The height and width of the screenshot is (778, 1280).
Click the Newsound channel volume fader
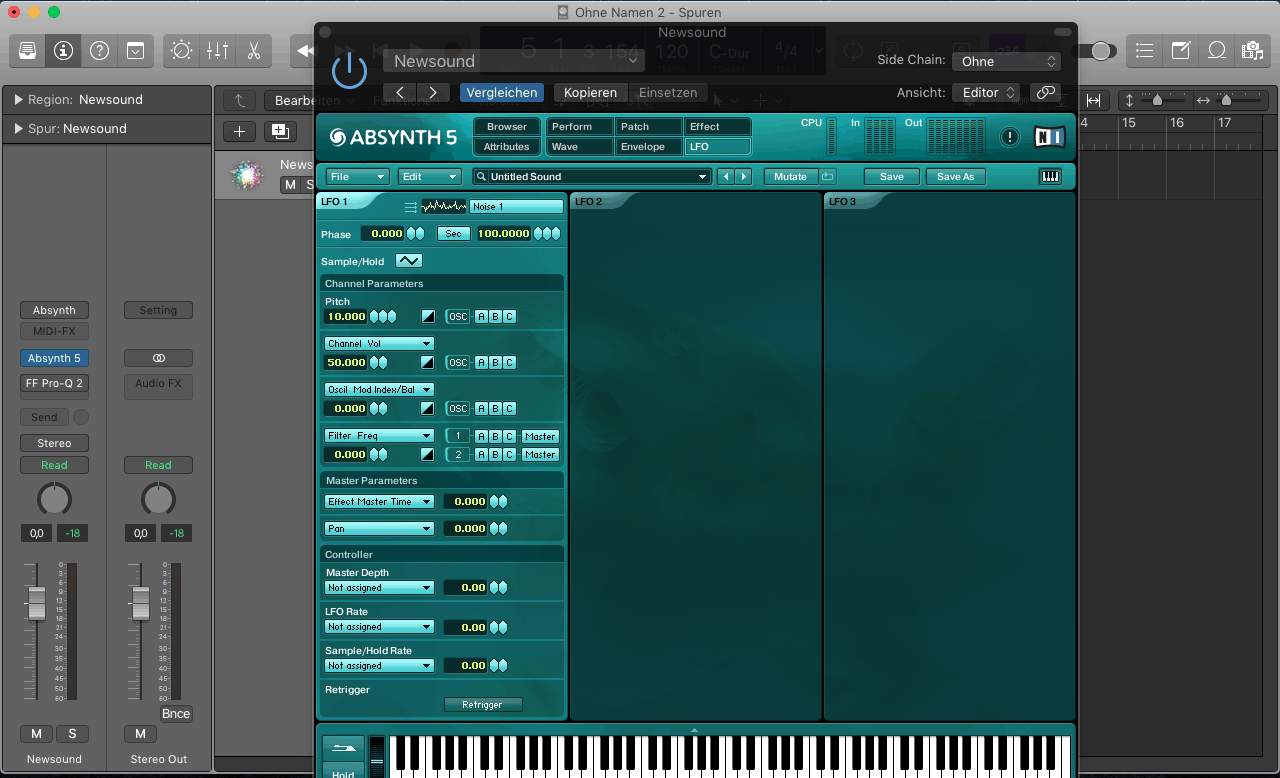click(x=37, y=603)
